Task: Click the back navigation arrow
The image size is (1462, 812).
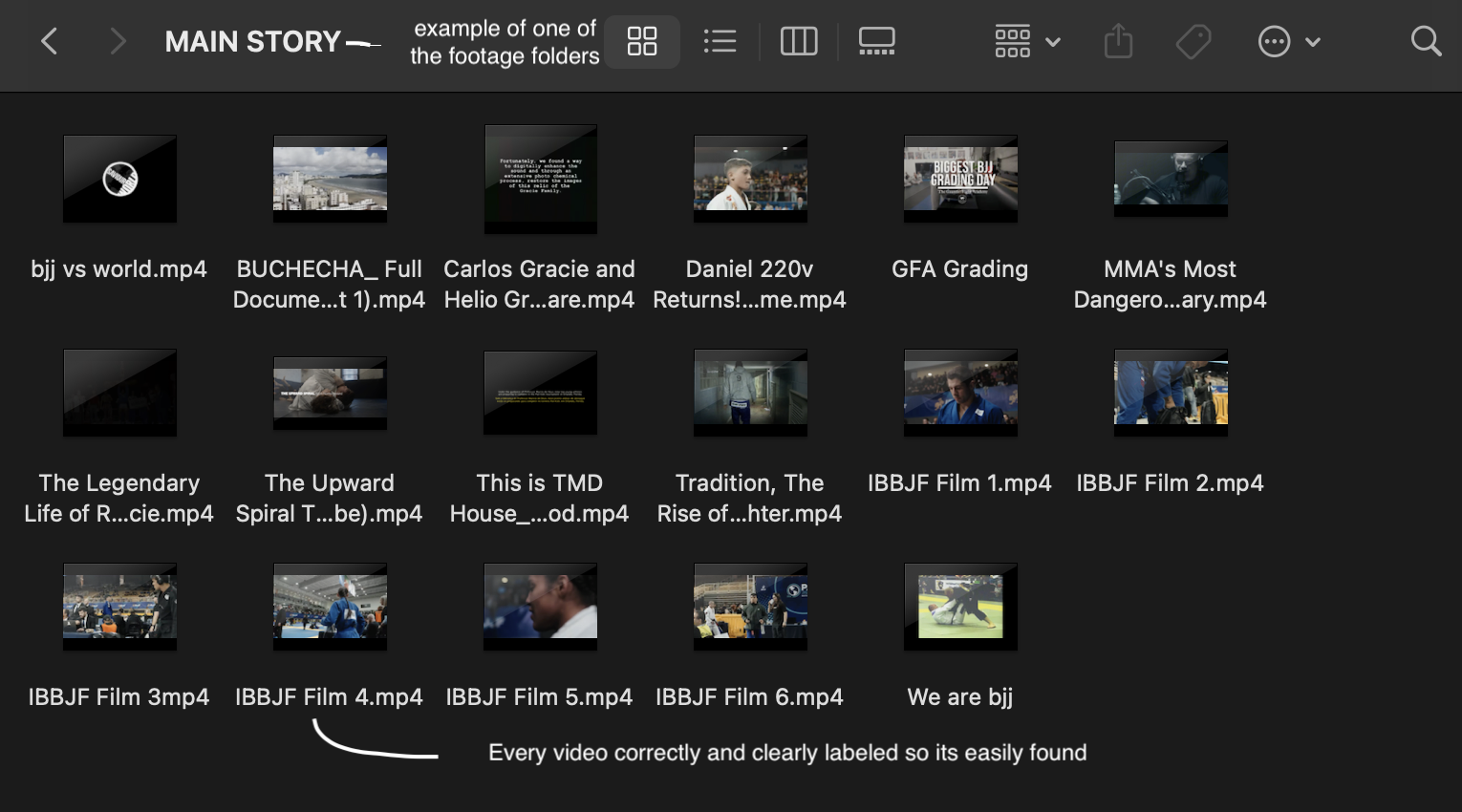Action: point(50,41)
